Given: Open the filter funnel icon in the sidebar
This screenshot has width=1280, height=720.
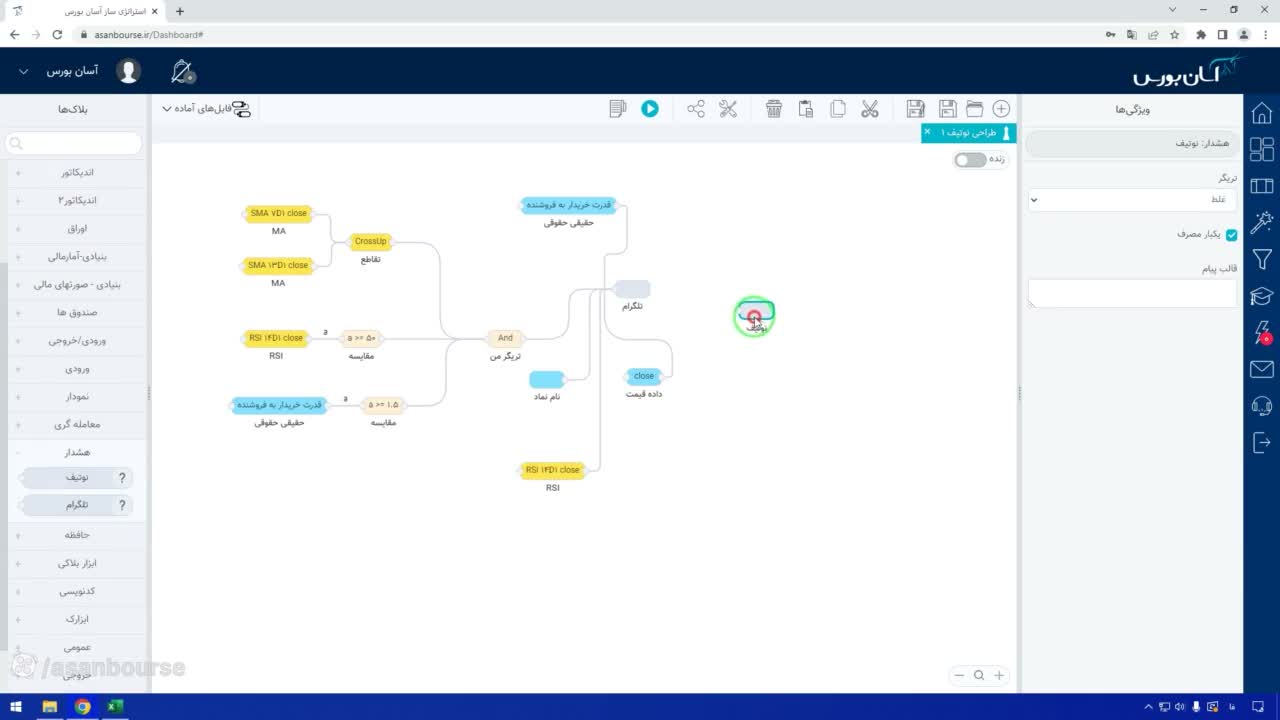Looking at the screenshot, I should [1262, 260].
